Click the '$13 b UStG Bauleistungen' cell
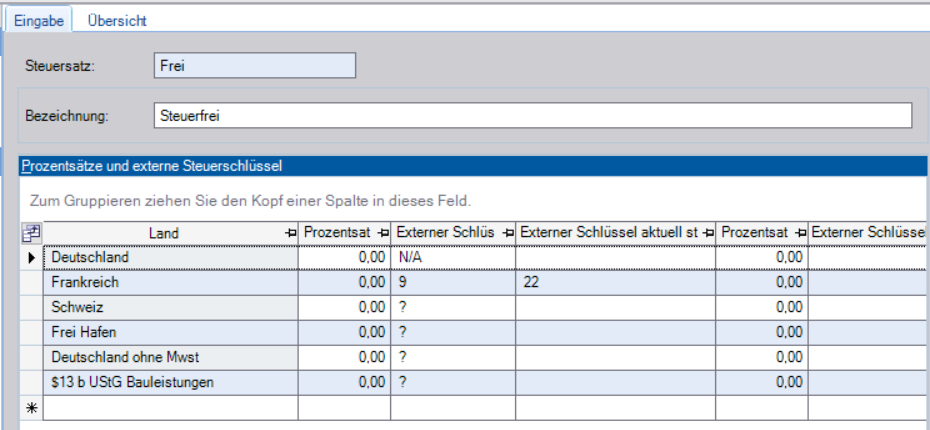This screenshot has width=930, height=430. pyautogui.click(x=170, y=381)
